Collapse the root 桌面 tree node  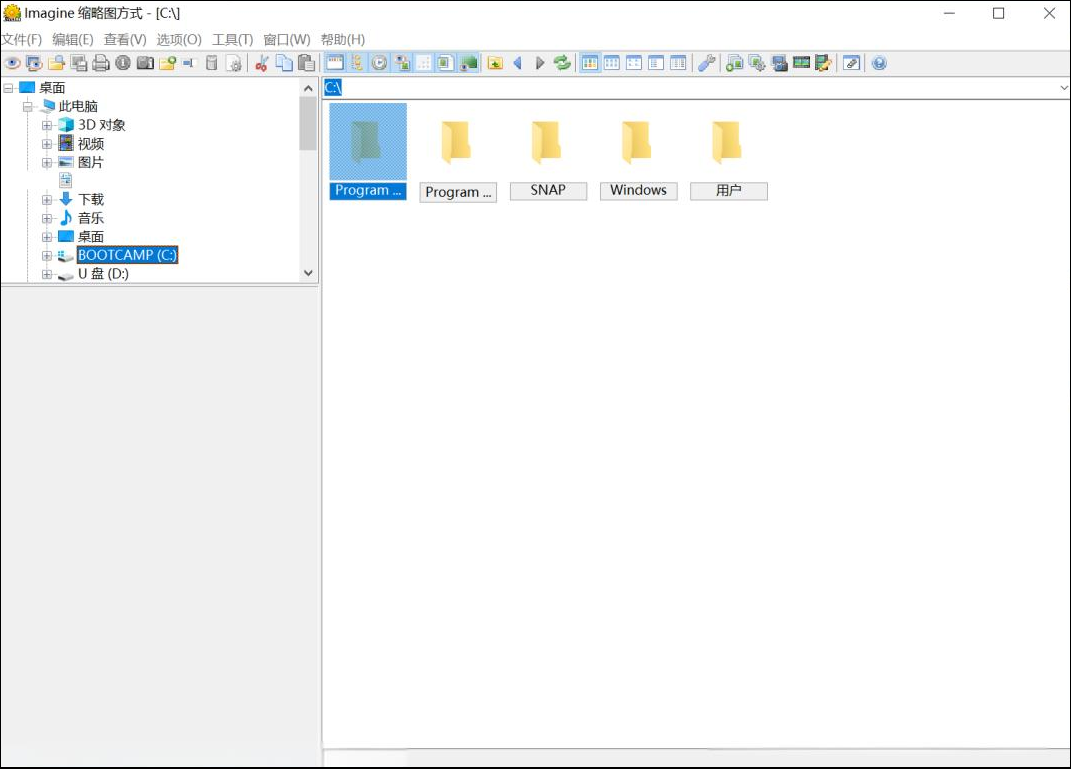[9, 88]
